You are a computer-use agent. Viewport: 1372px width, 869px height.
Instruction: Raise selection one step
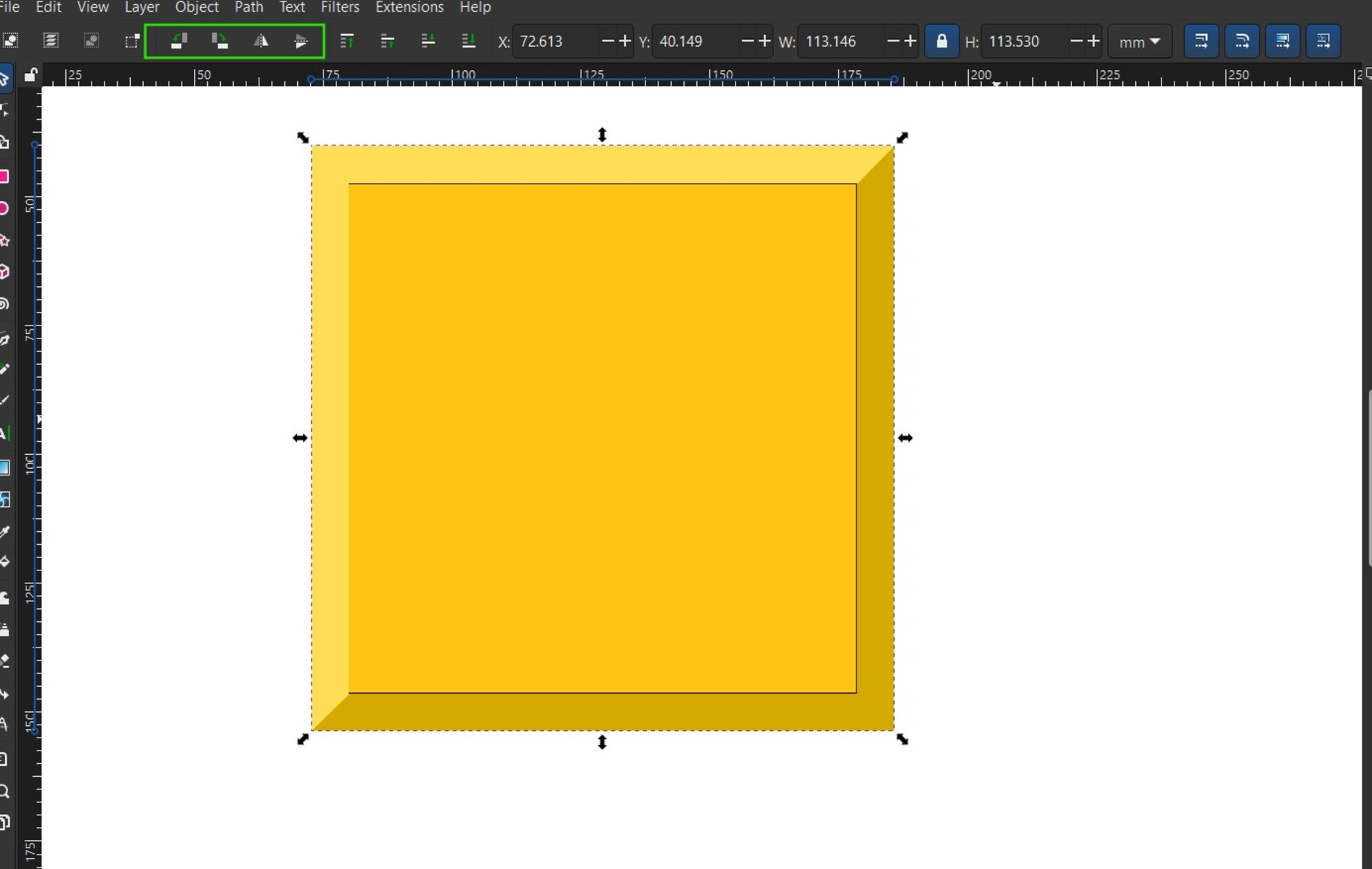387,41
